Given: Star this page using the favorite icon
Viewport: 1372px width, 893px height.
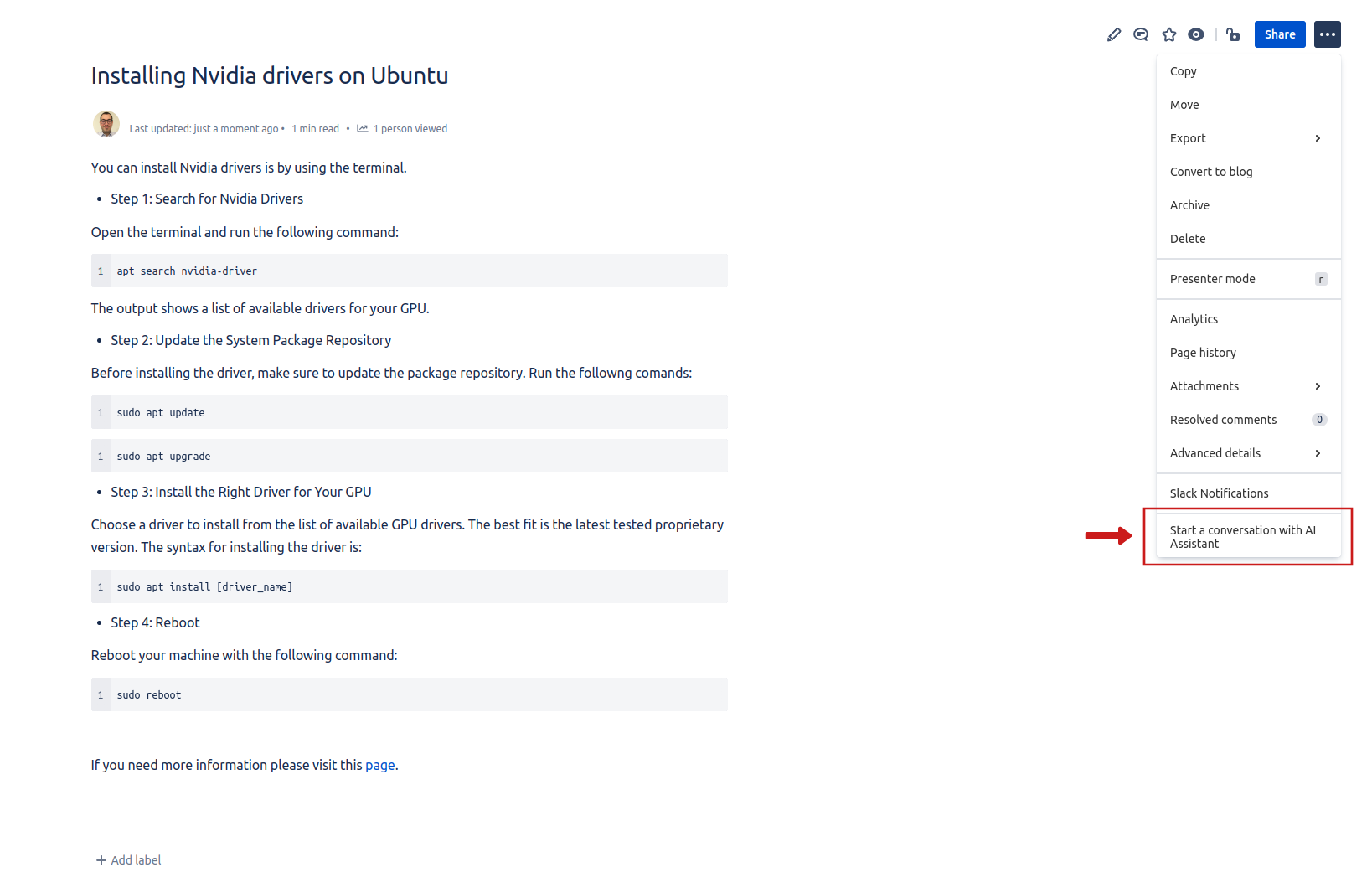Looking at the screenshot, I should pos(1168,34).
